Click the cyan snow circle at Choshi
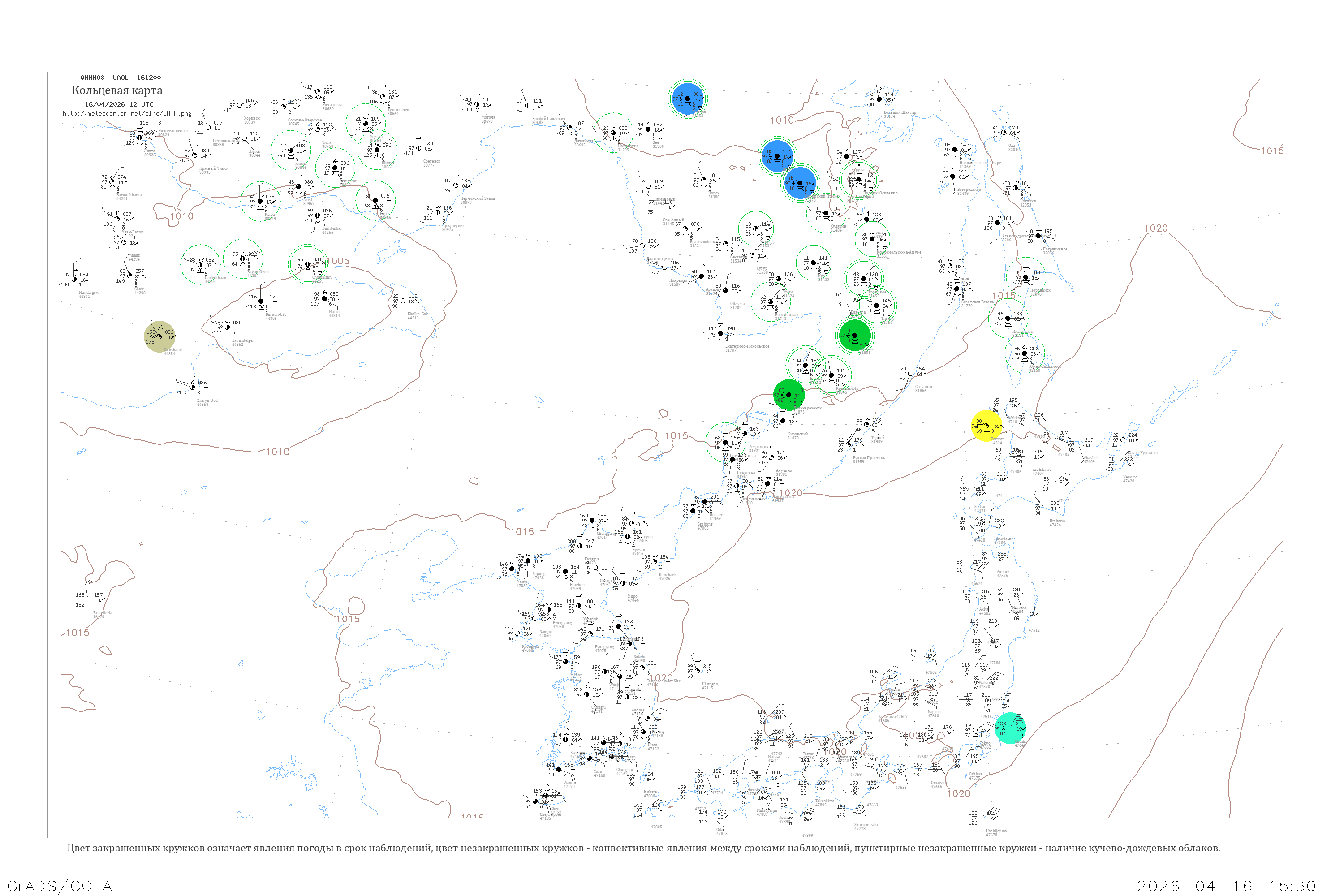Screen dimensions: 1344x896 tap(1010, 728)
